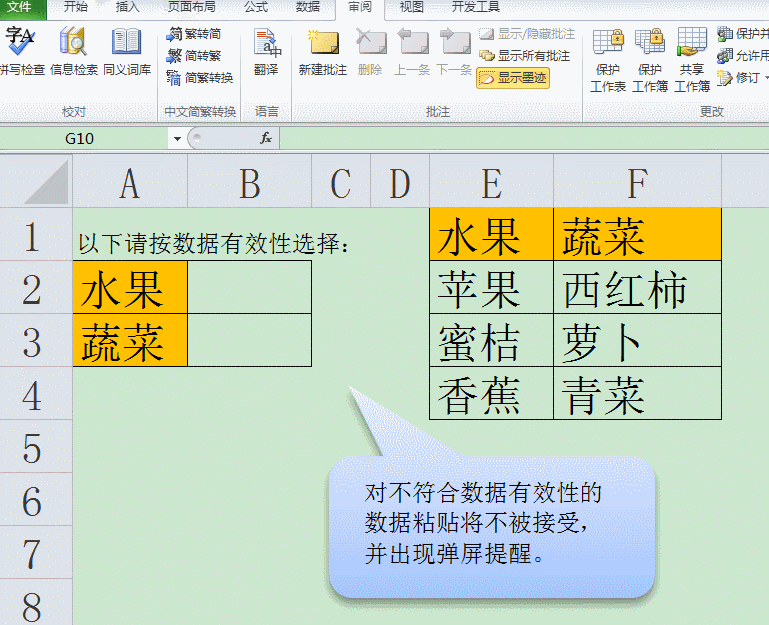Run the 拼写检查 spelling check
This screenshot has width=769, height=625.
pyautogui.click(x=22, y=51)
